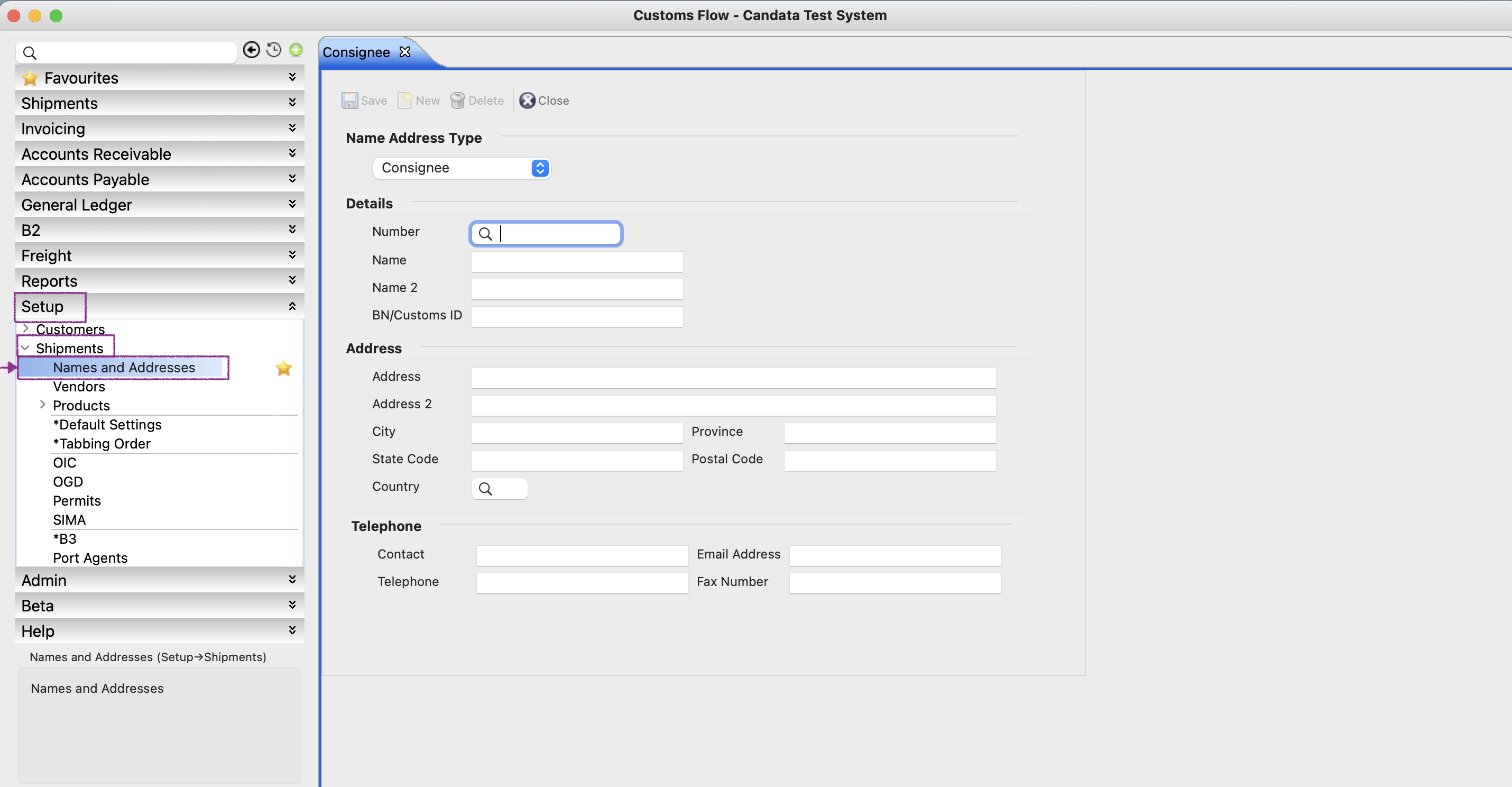The height and width of the screenshot is (787, 1512).
Task: Click the Country lookup magnifier icon
Action: (485, 489)
